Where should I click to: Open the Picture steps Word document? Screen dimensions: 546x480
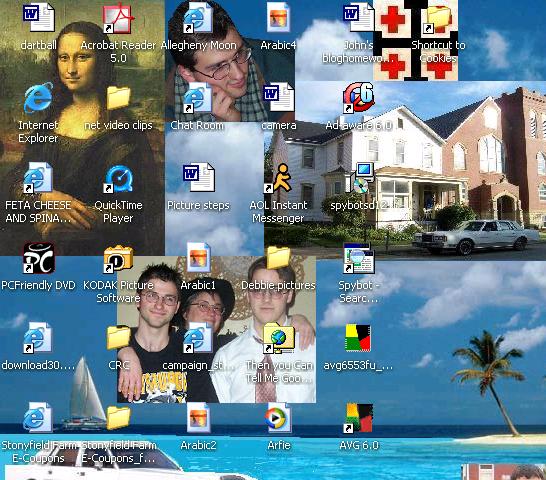(198, 178)
